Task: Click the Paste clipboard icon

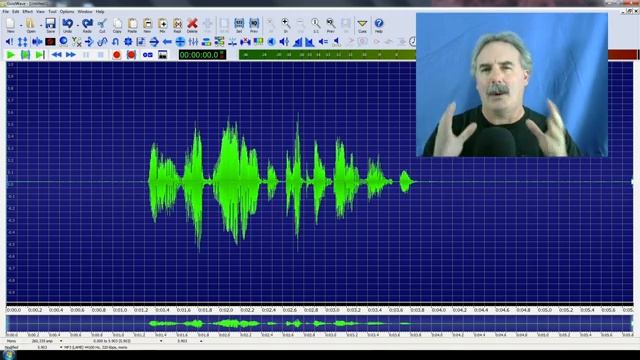Action: tap(132, 24)
